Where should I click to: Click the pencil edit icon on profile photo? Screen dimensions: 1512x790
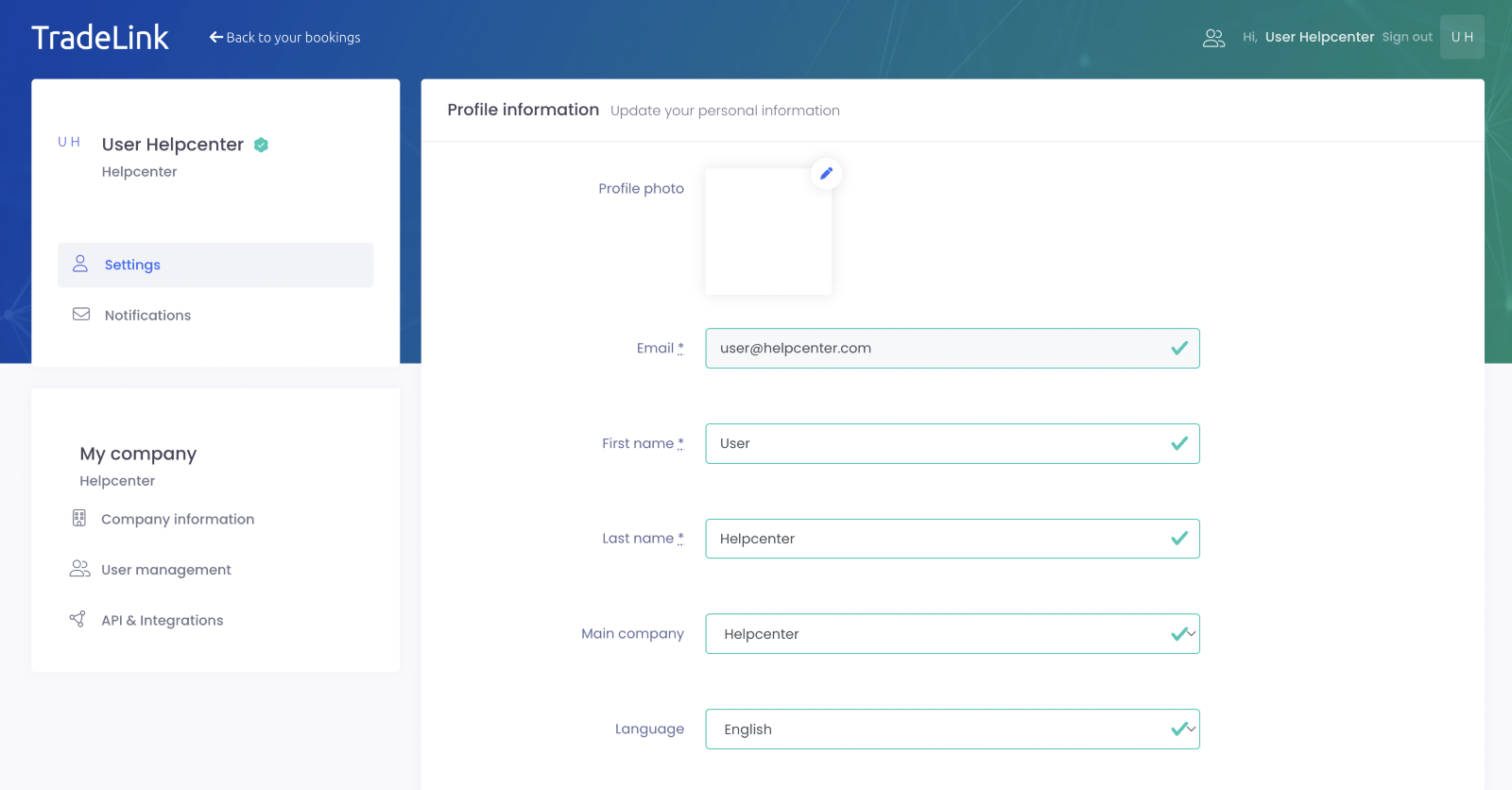click(826, 174)
